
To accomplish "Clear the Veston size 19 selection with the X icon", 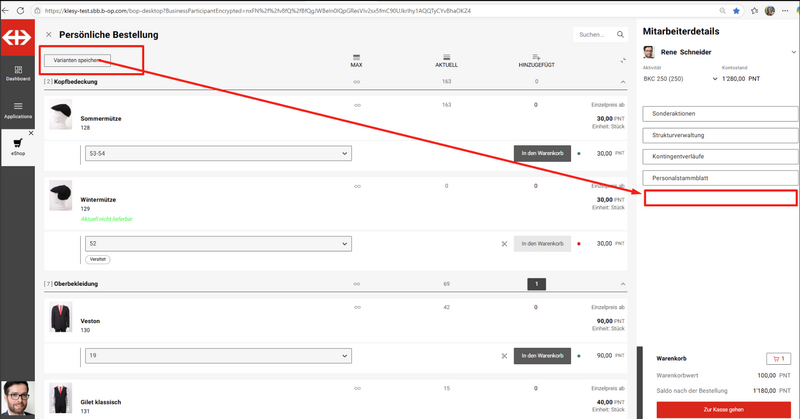I will point(505,355).
